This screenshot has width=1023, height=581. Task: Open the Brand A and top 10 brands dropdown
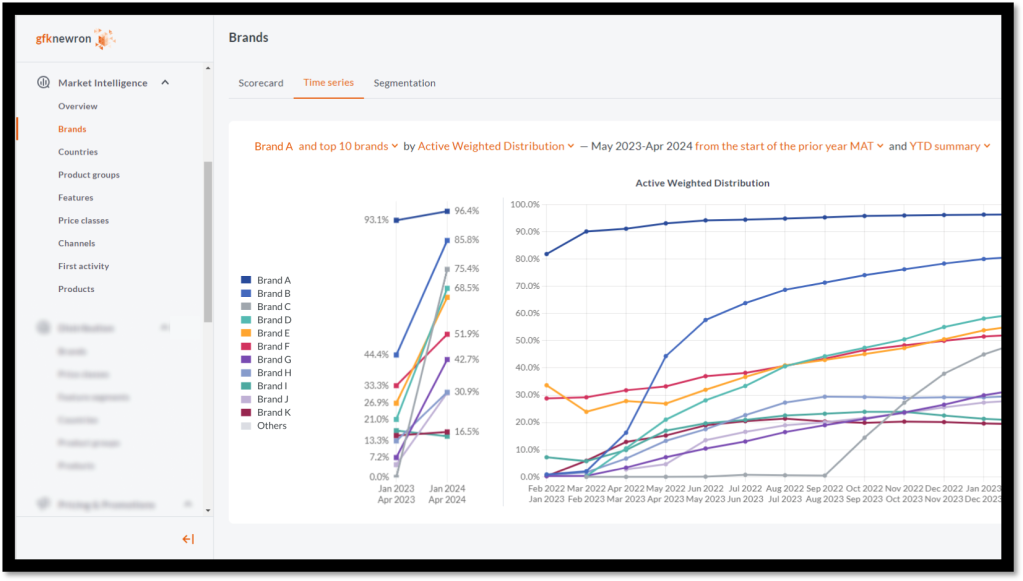[326, 146]
